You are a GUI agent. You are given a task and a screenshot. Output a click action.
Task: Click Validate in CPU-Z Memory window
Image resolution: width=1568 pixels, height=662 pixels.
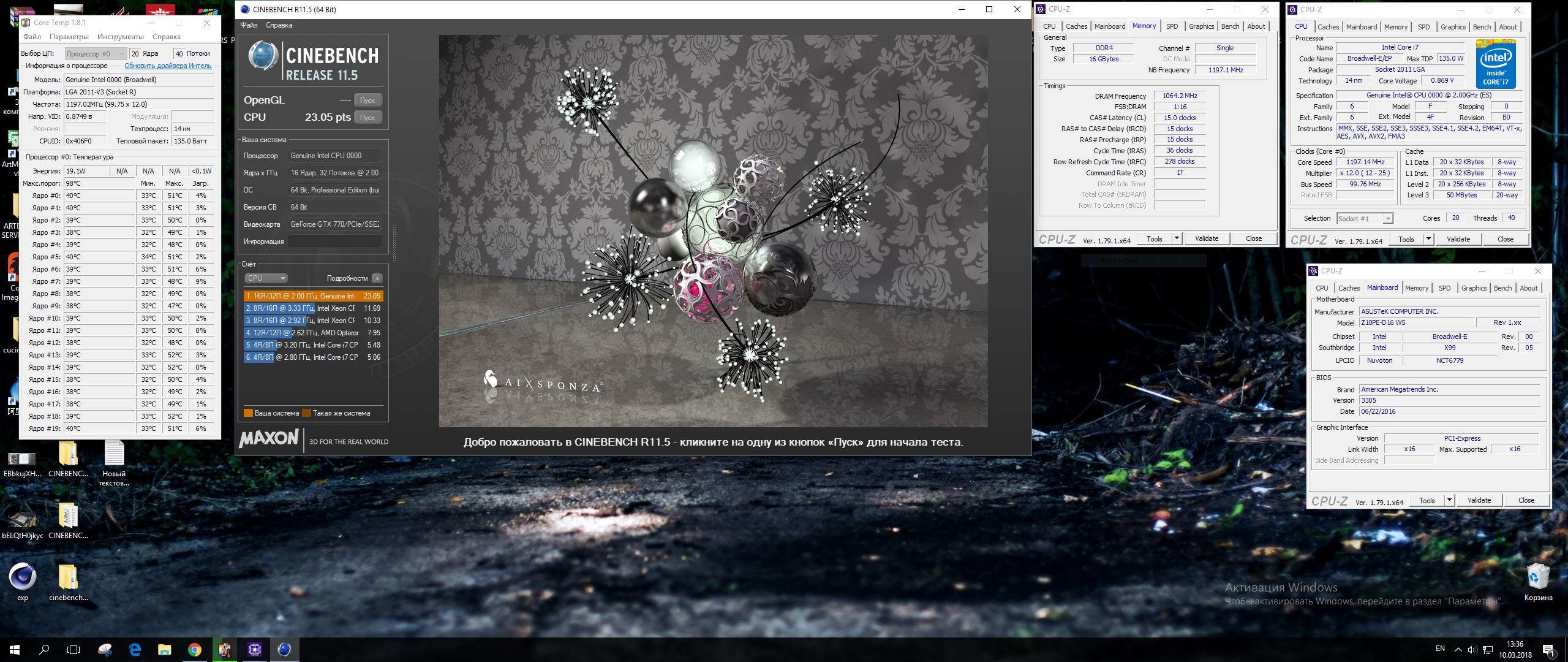point(1207,238)
